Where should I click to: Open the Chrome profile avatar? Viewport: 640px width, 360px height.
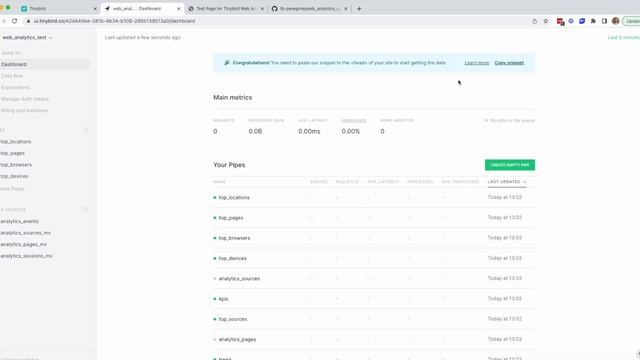[x=616, y=21]
